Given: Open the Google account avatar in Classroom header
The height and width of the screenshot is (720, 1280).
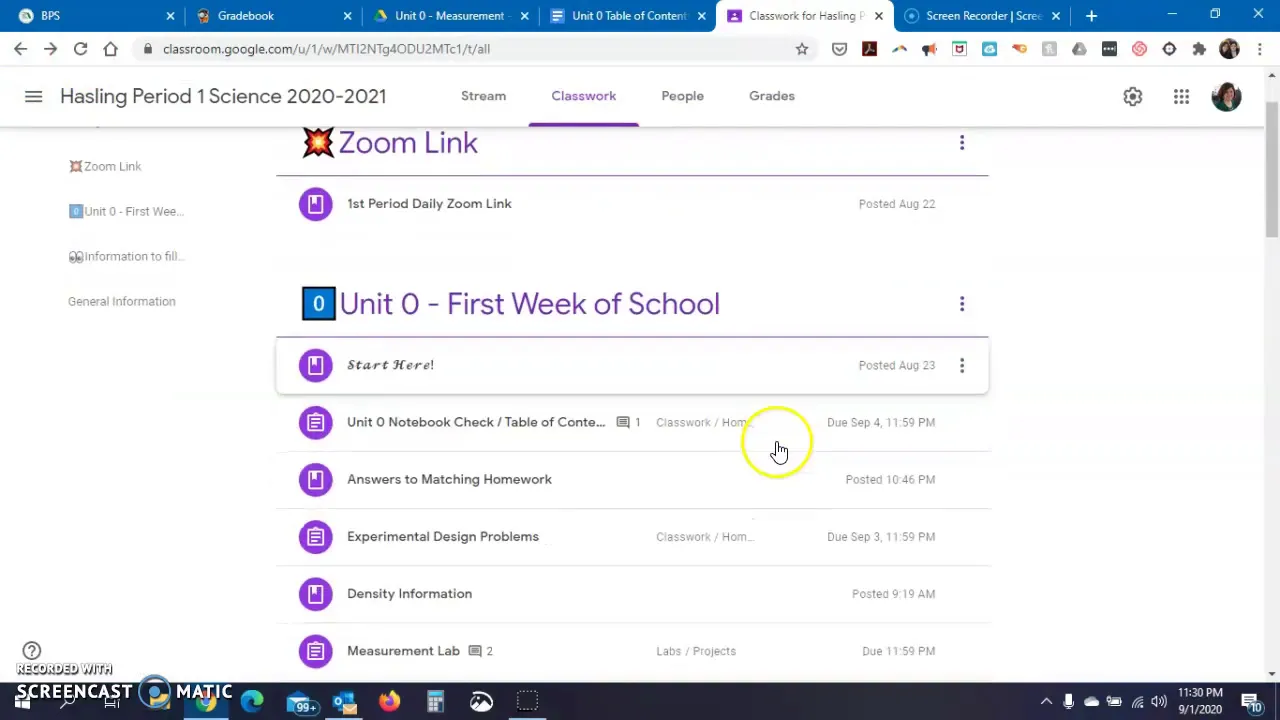Looking at the screenshot, I should pos(1226,96).
